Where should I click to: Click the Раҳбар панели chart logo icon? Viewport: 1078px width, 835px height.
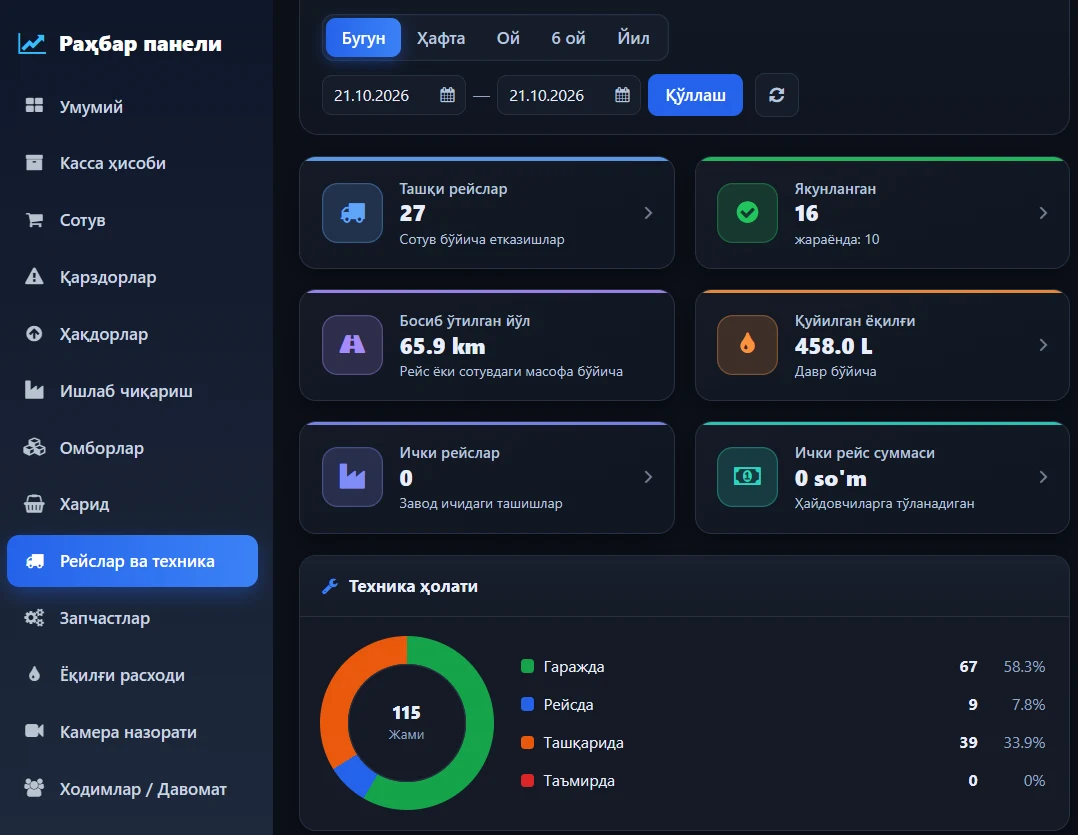point(32,43)
